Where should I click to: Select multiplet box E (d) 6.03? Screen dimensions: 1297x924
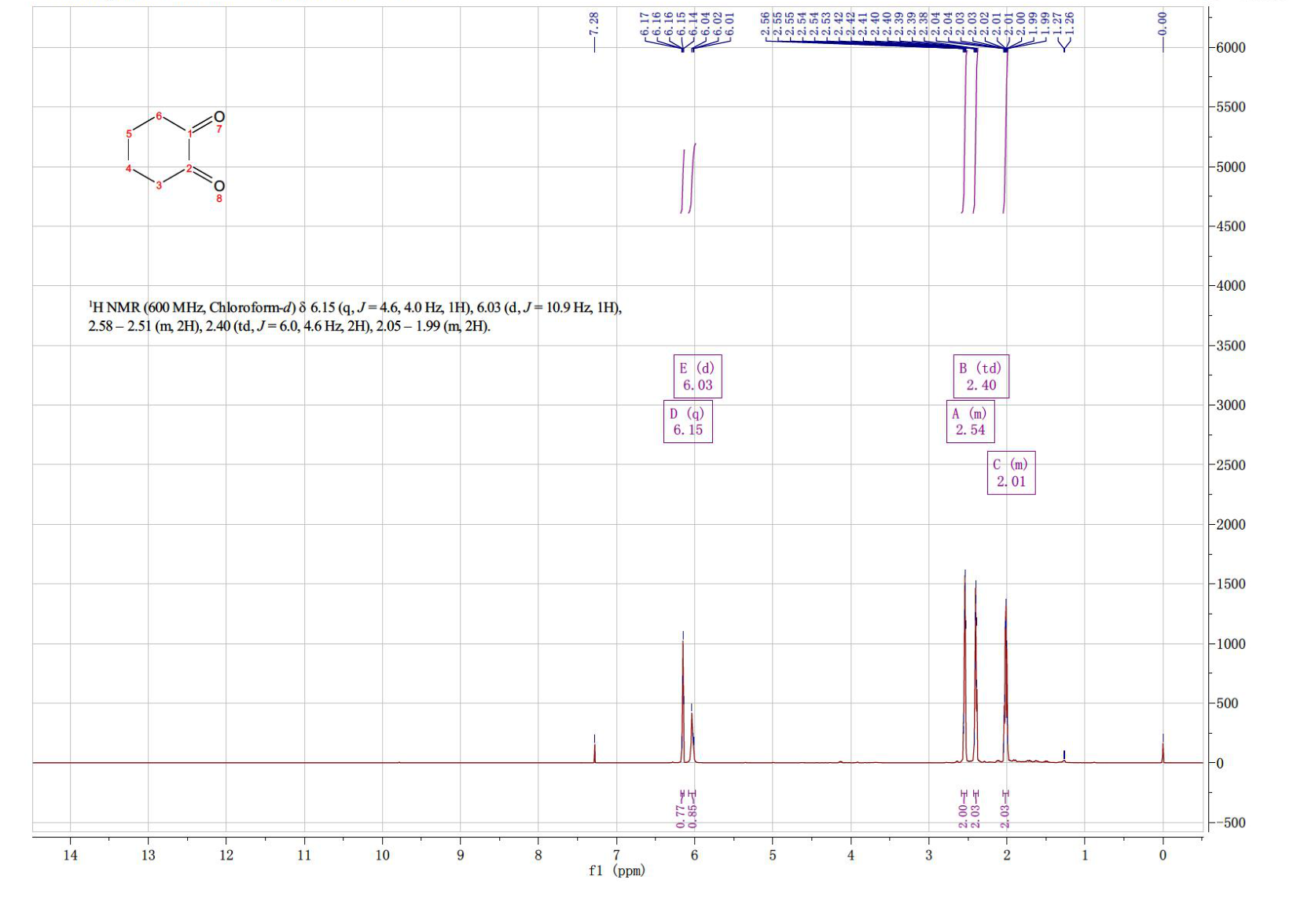[698, 376]
